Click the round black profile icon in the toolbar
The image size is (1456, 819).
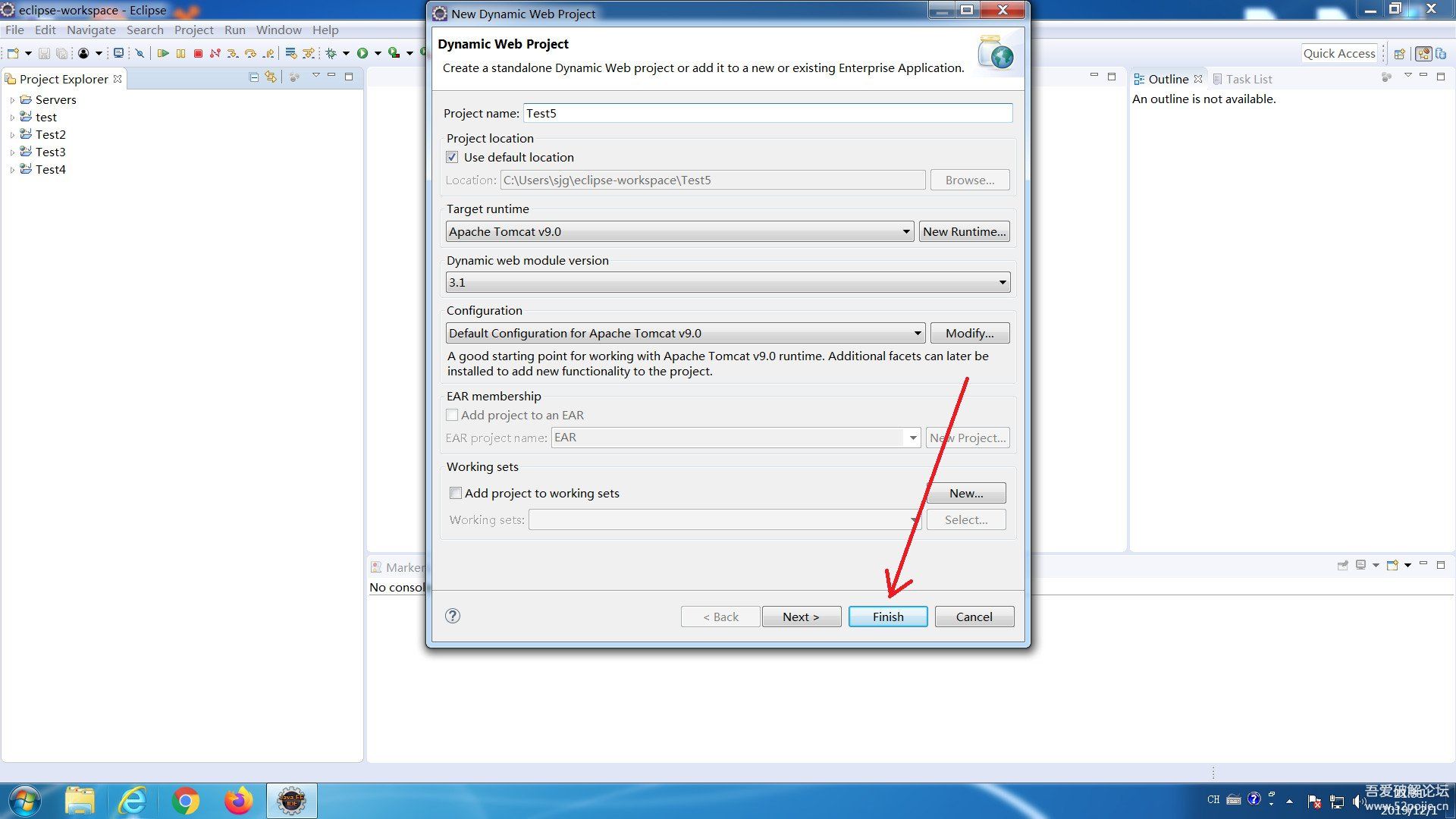83,53
